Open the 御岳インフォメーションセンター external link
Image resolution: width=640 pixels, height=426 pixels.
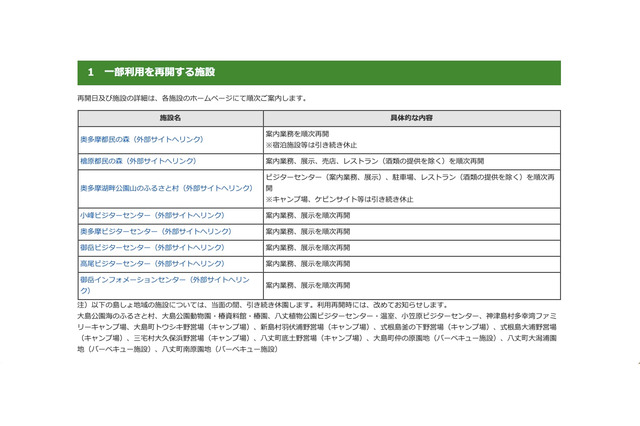164,285
